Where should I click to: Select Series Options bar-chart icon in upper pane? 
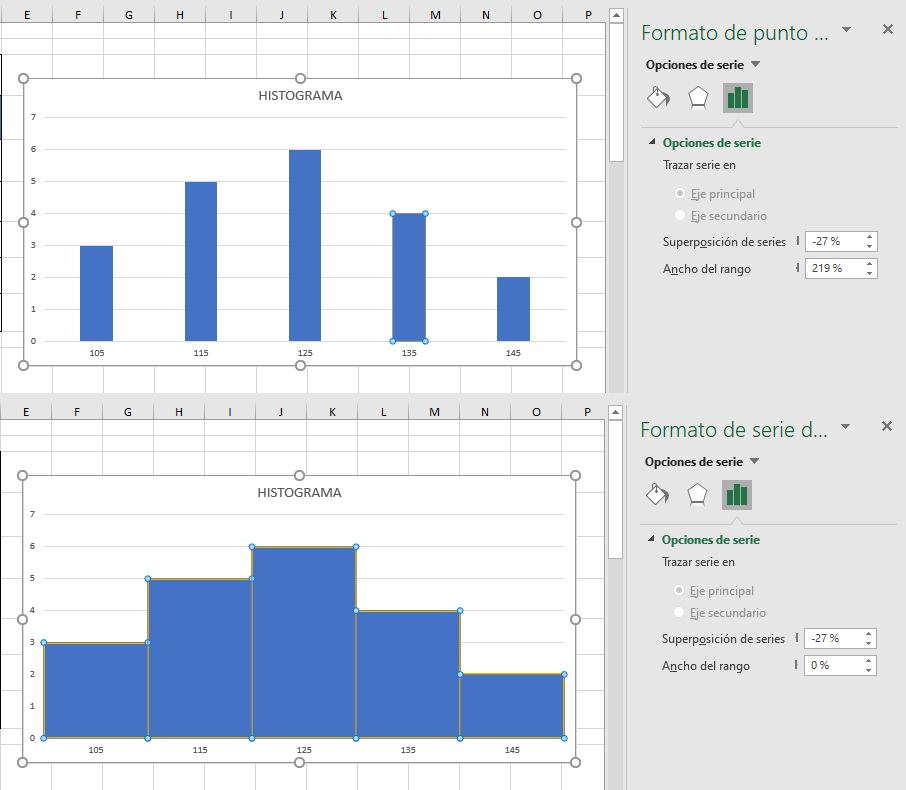coord(738,98)
